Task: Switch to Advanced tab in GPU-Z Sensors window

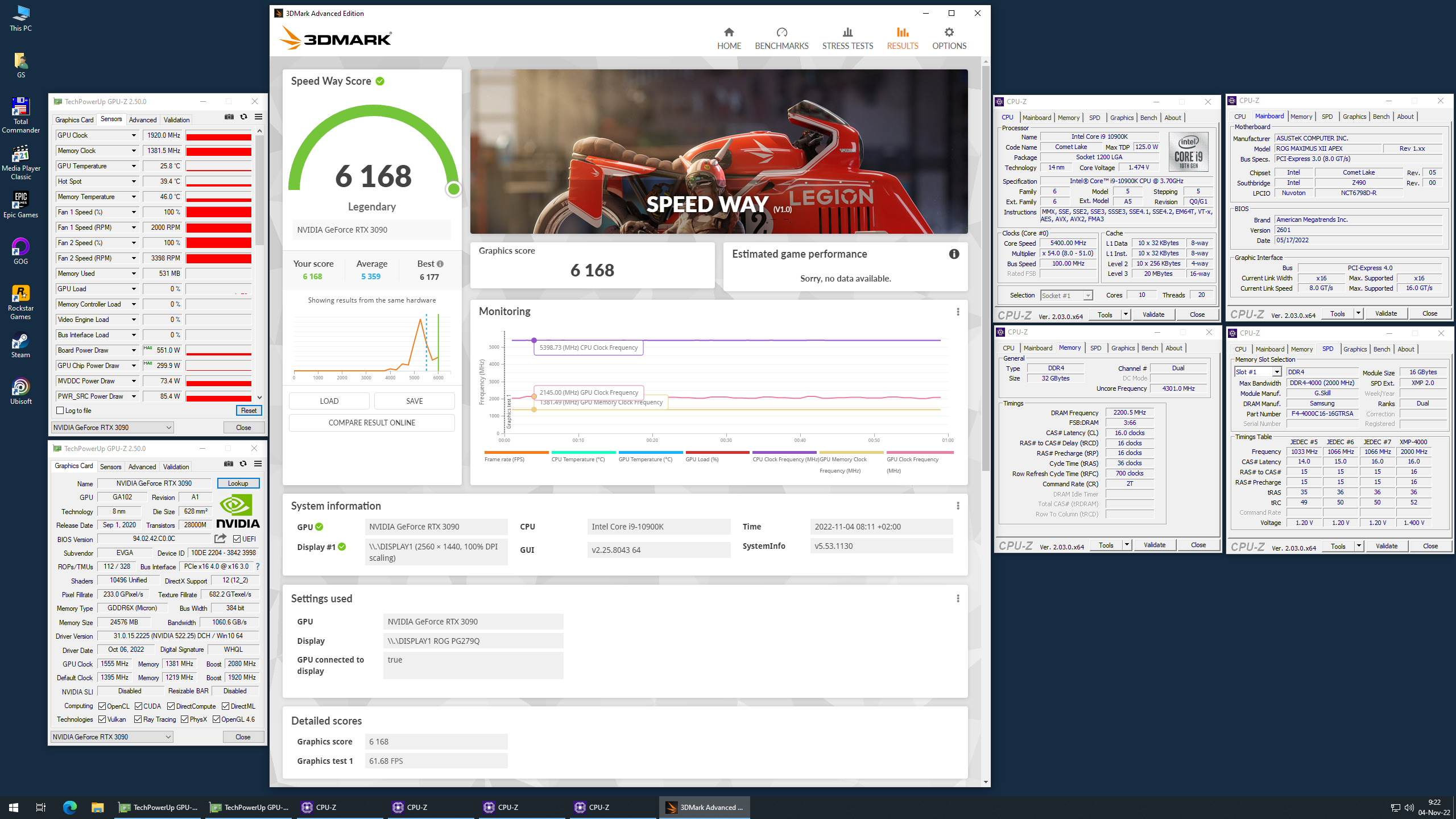Action: tap(143, 119)
